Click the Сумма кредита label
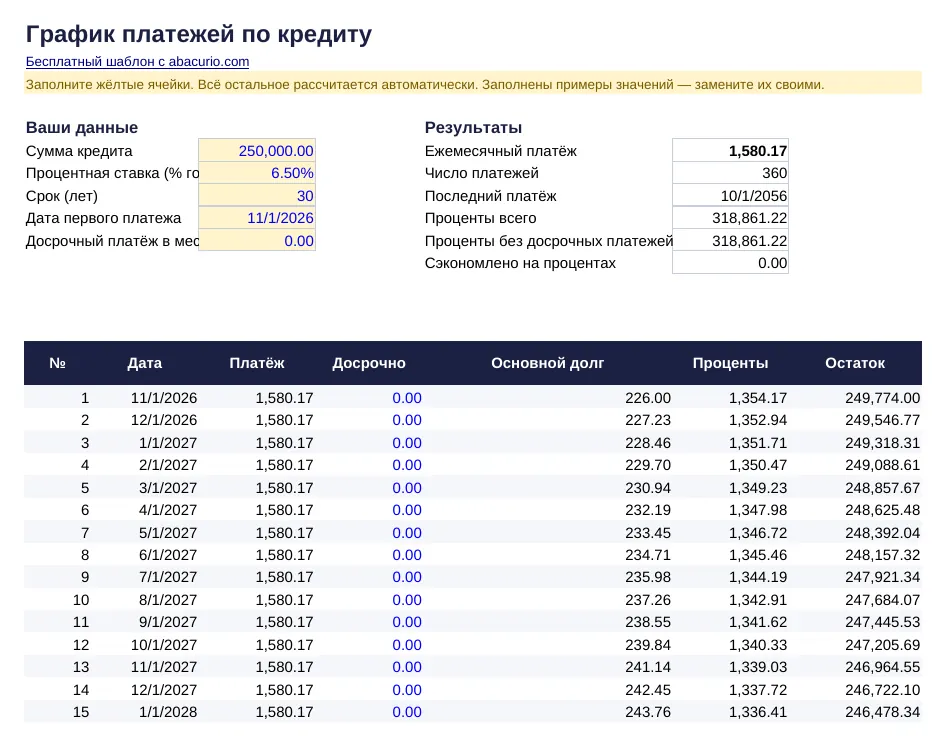 [x=79, y=151]
